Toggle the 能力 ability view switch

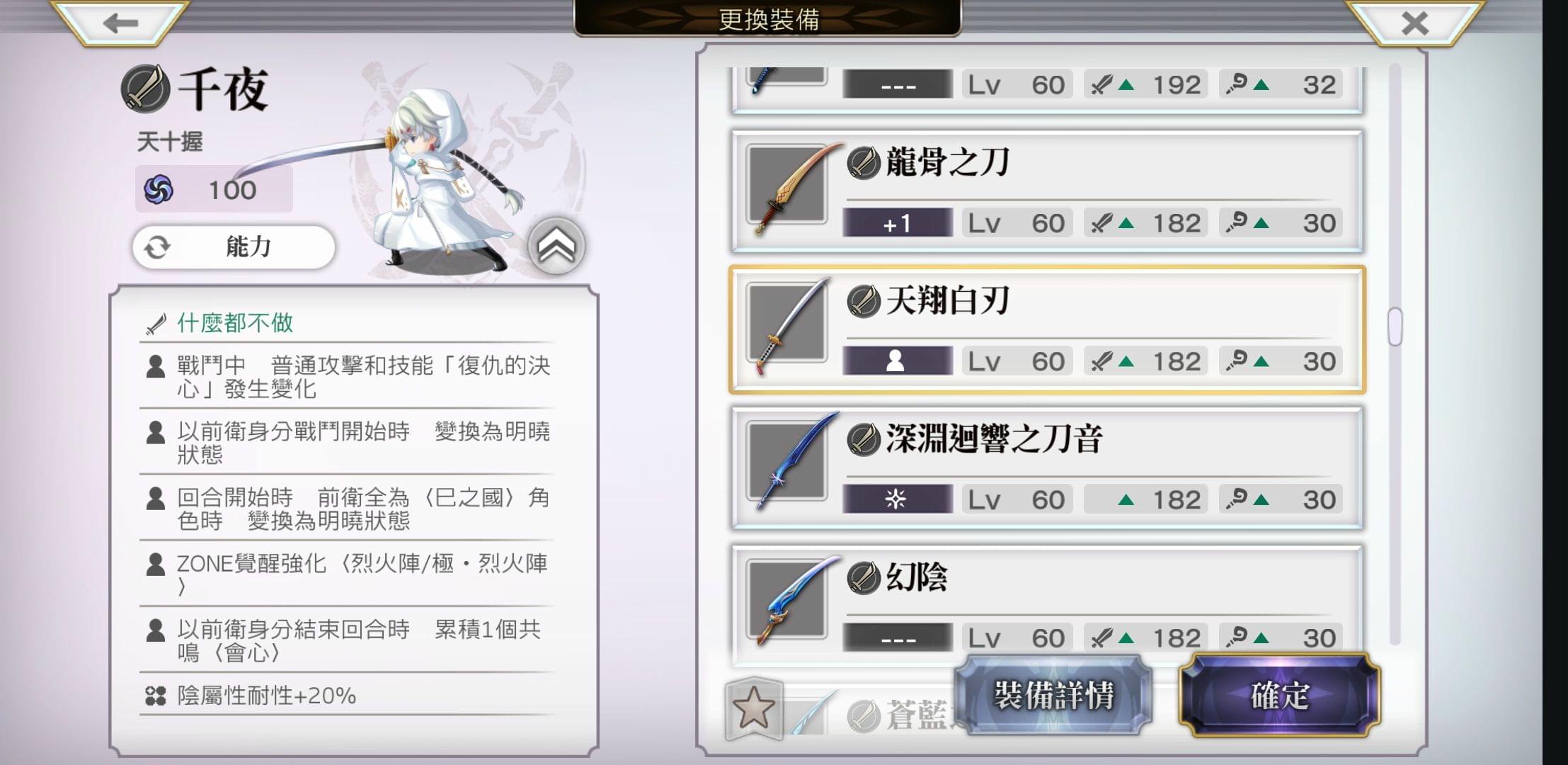pos(234,247)
